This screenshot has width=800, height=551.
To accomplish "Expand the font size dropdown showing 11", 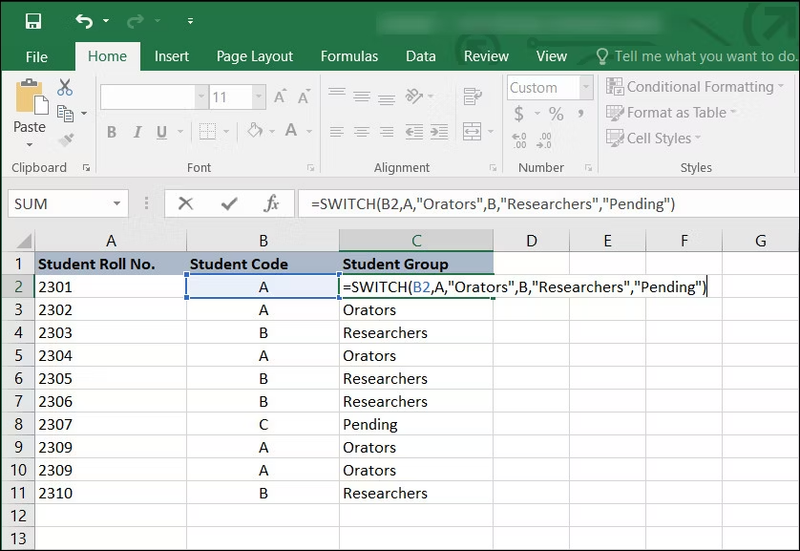I will [259, 97].
